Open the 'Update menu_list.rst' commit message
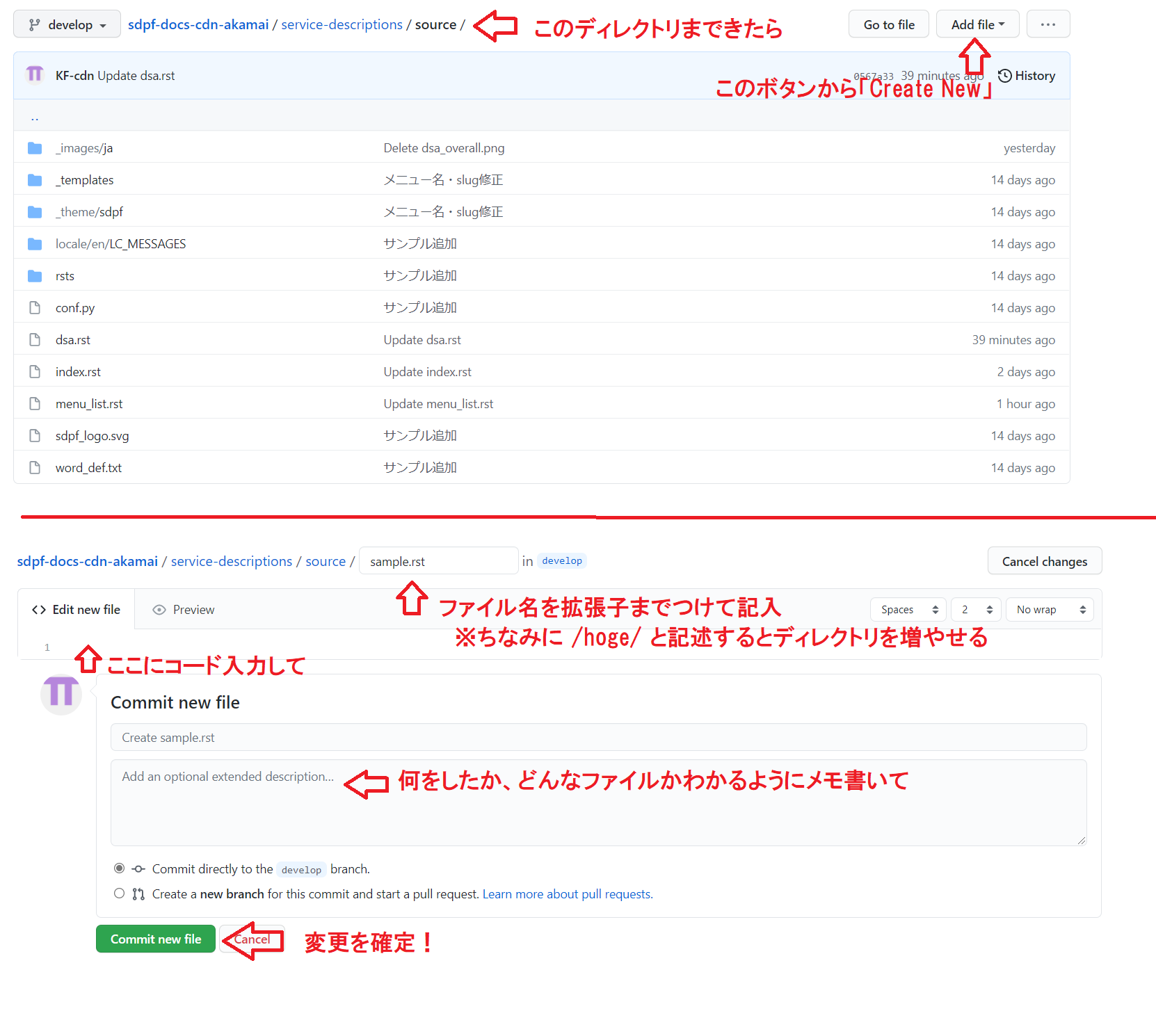This screenshot has width=1156, height=1036. [x=438, y=404]
